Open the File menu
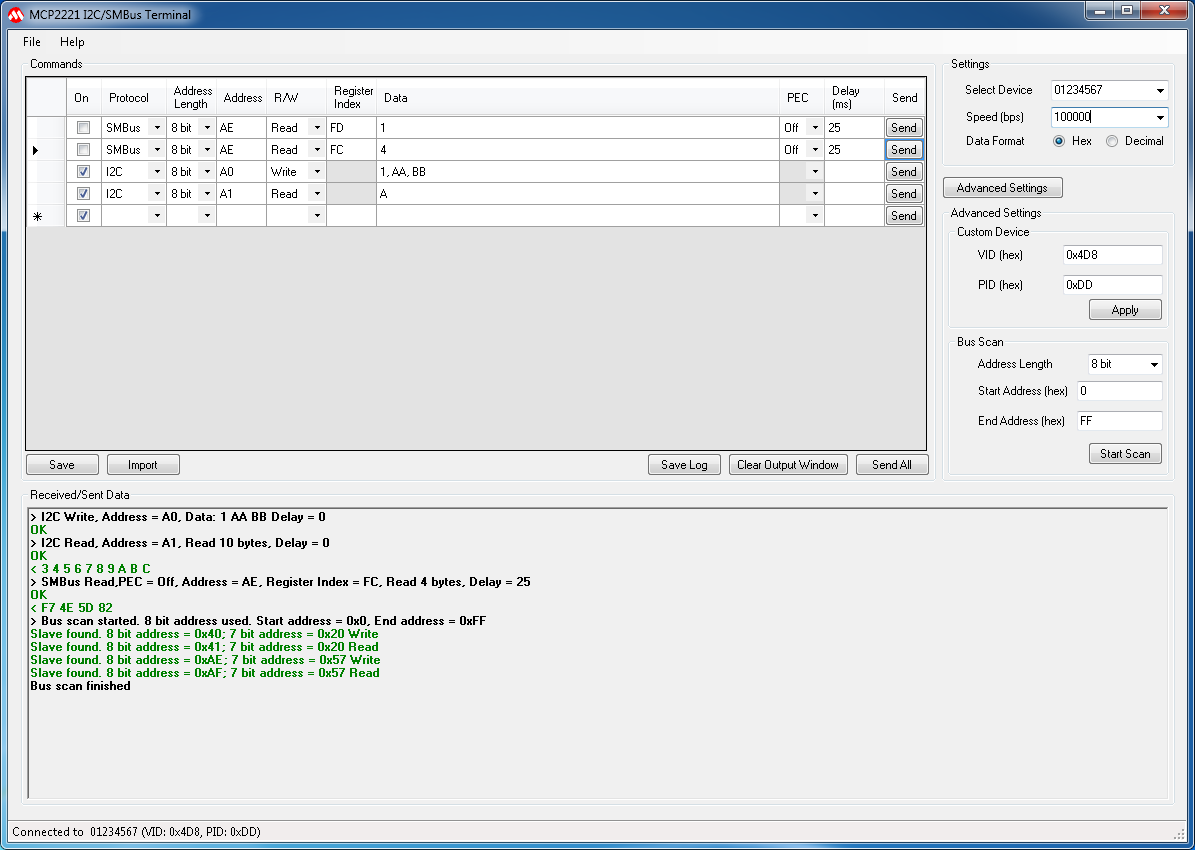1195x850 pixels. [32, 42]
